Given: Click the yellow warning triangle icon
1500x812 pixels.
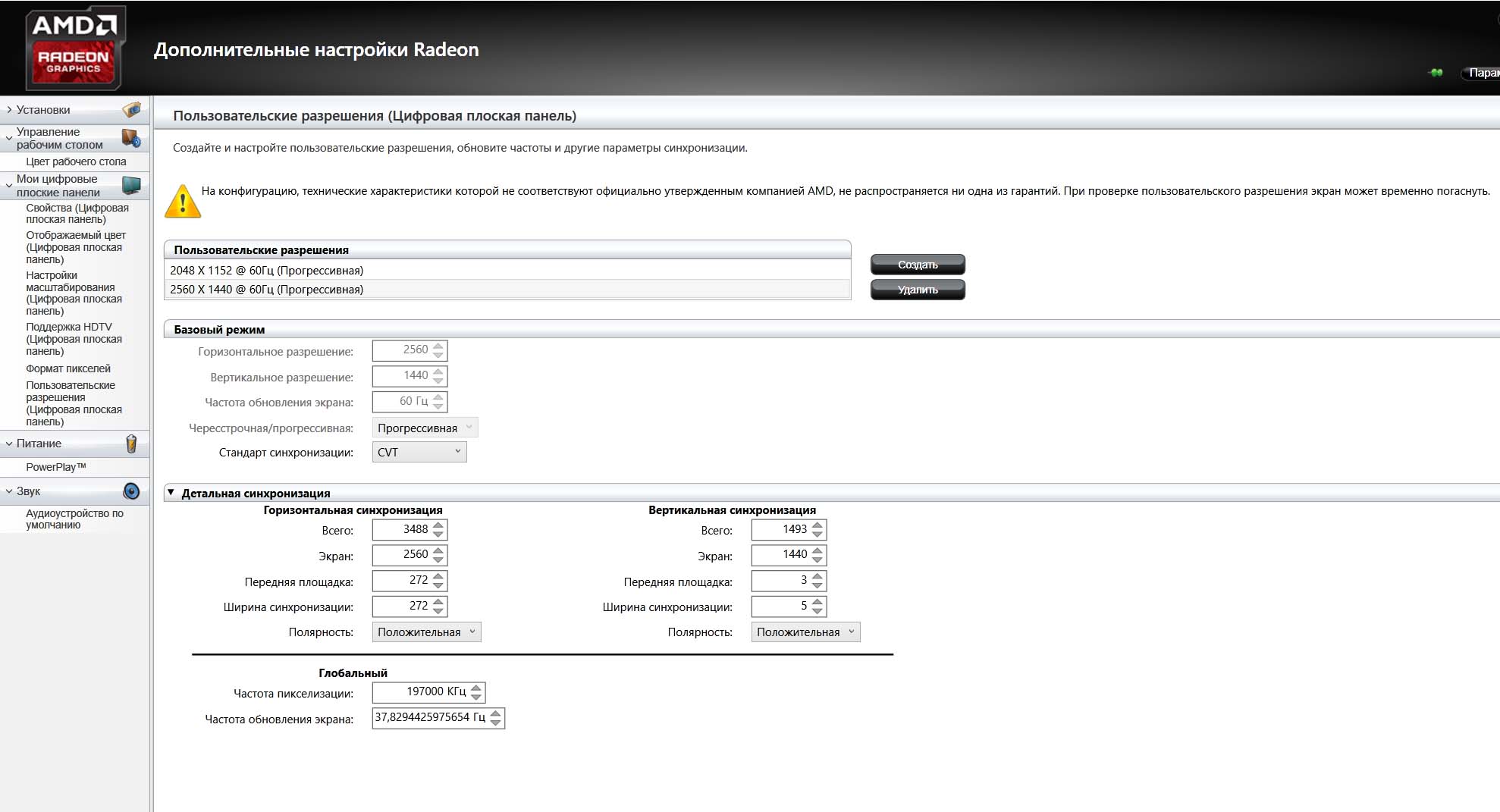Looking at the screenshot, I should click(183, 202).
